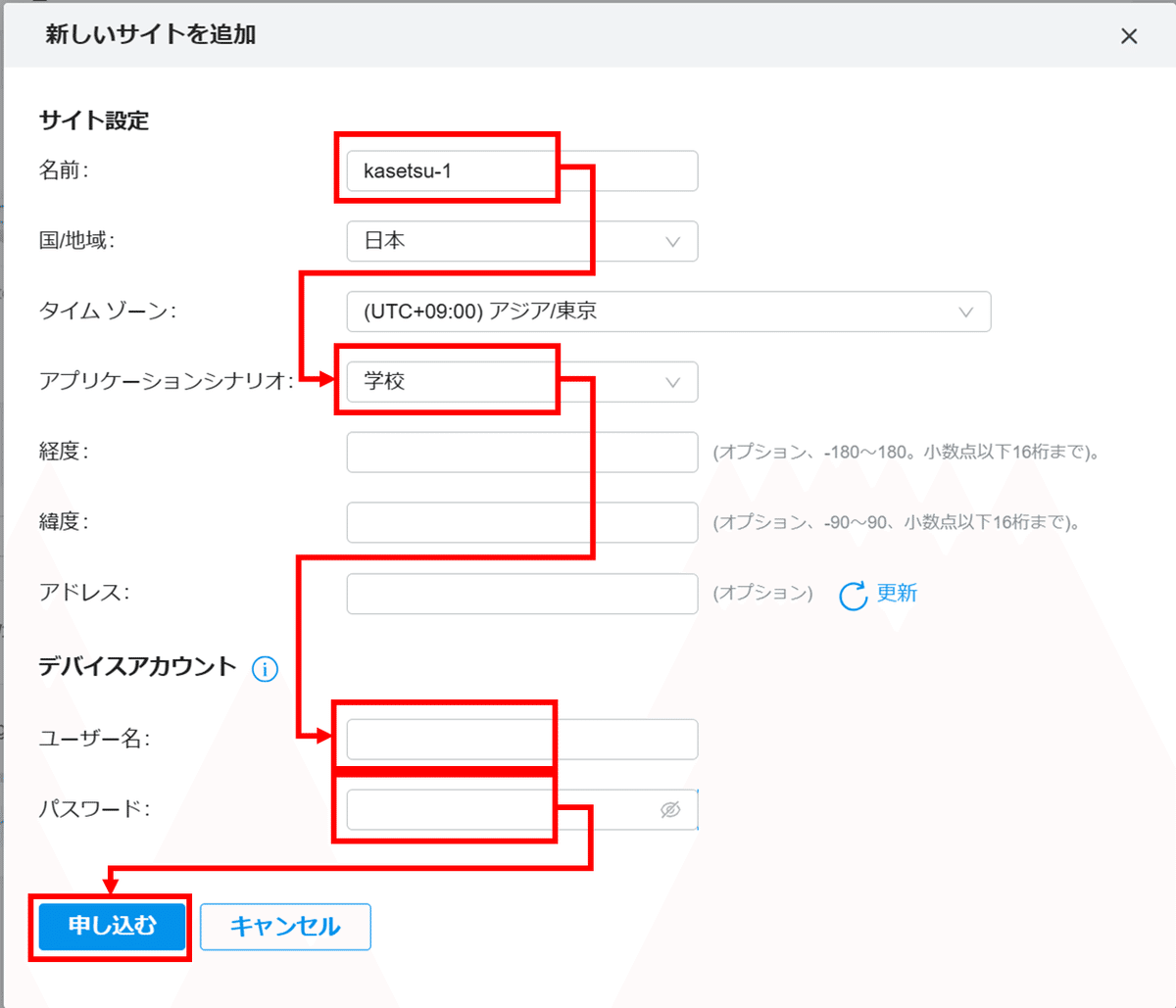Toggle the password visibility eye icon

pos(670,809)
